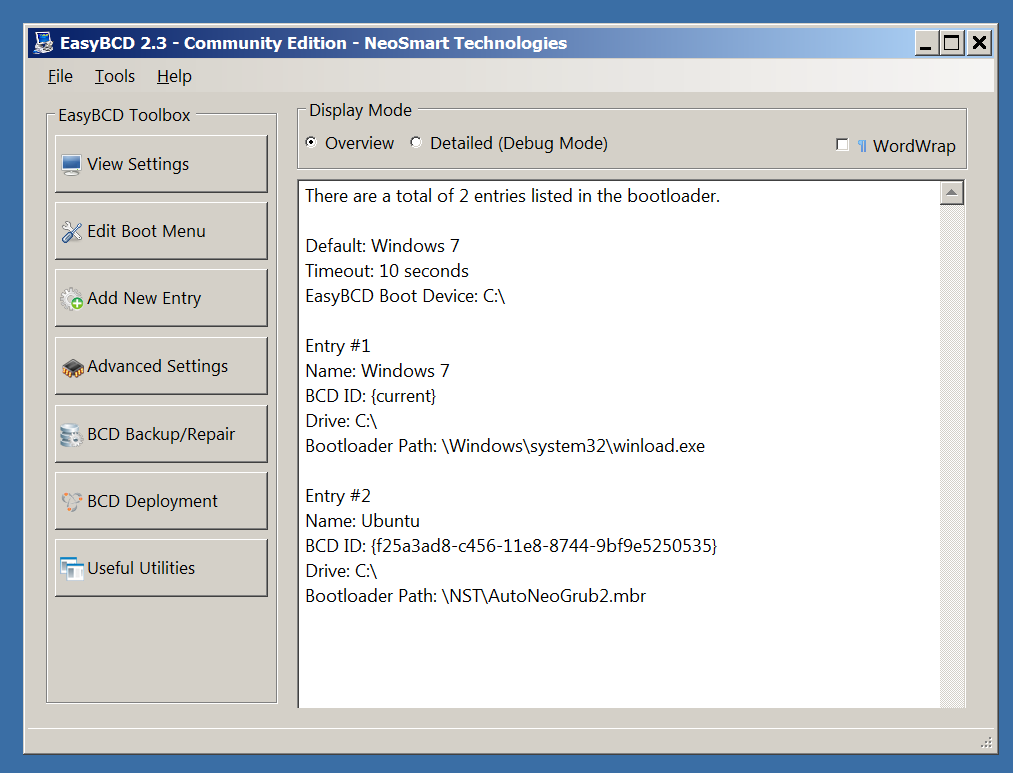The image size is (1013, 773).
Task: Click the BCD Deployment icon
Action: pos(71,502)
